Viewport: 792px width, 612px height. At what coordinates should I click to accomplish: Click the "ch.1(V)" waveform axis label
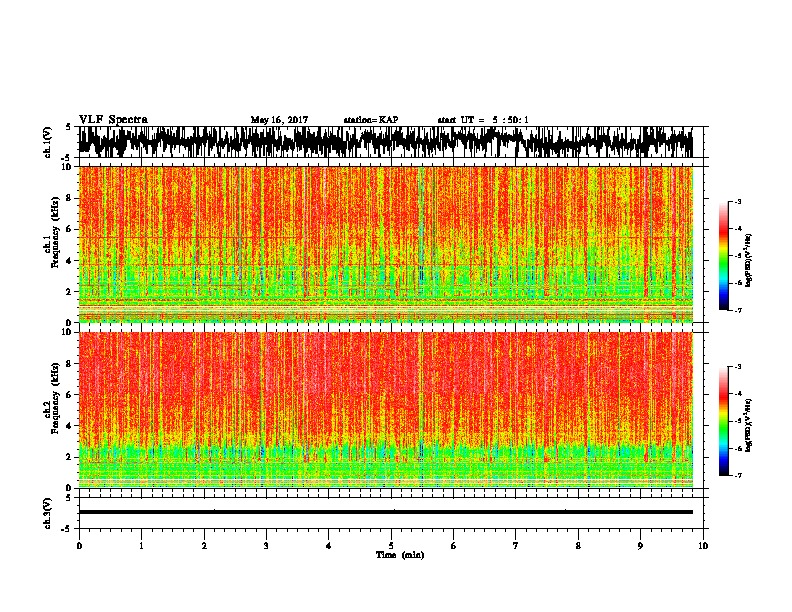pos(48,142)
